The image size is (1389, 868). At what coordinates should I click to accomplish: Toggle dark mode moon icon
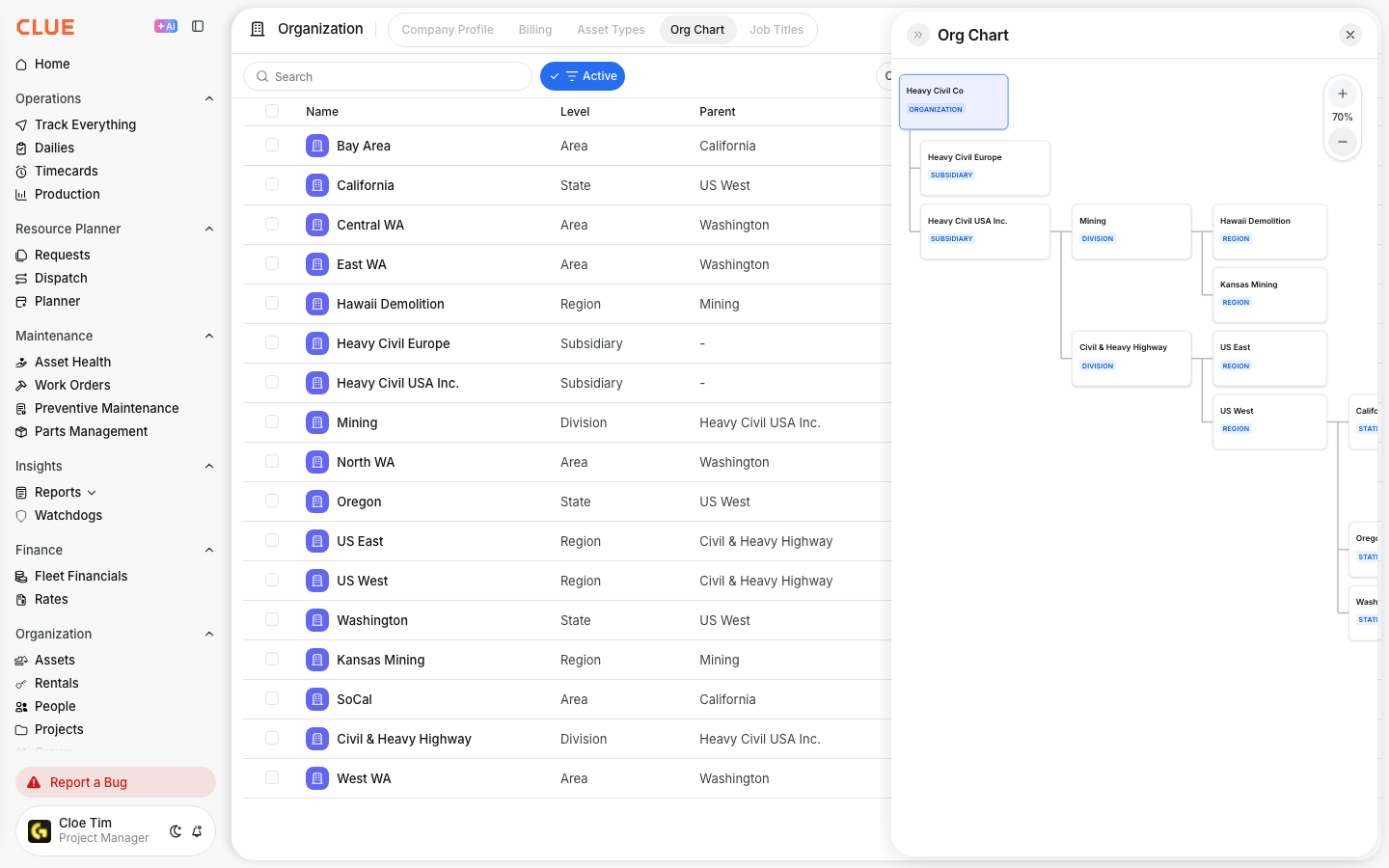click(176, 831)
